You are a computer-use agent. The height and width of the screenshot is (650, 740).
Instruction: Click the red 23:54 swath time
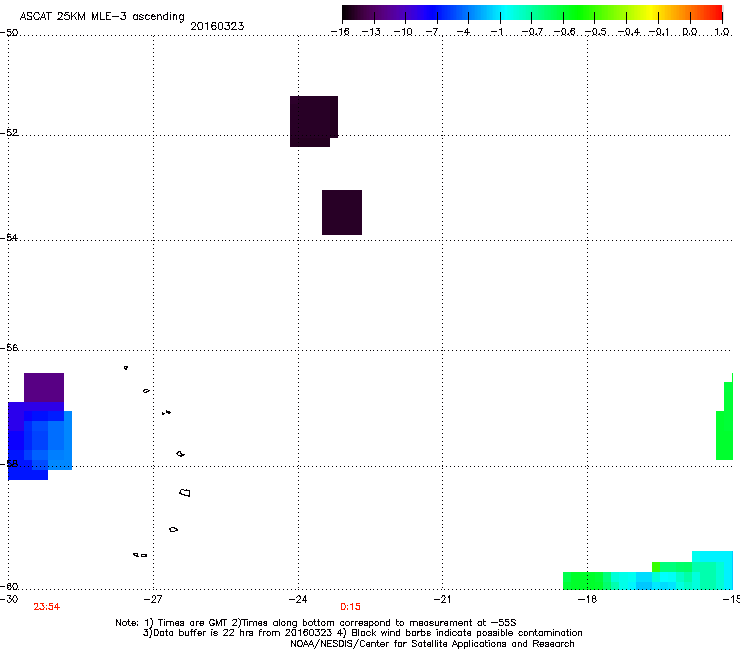click(x=47, y=607)
